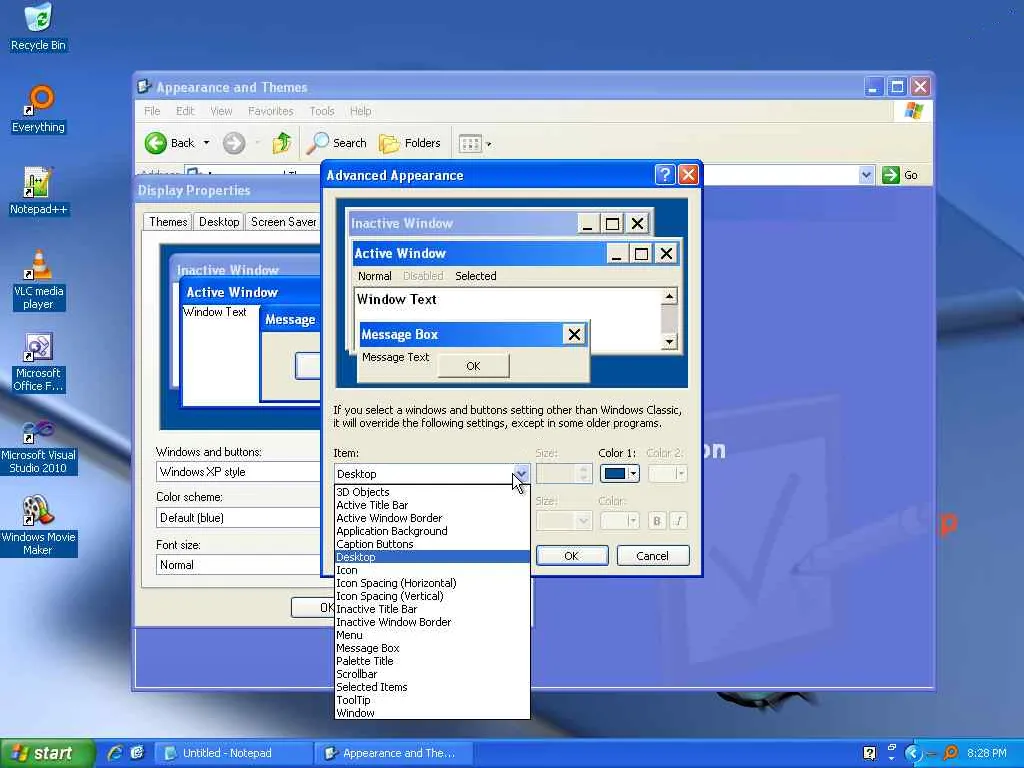Launch the Everything desktop shortcut
The image size is (1024, 768).
pos(38,109)
